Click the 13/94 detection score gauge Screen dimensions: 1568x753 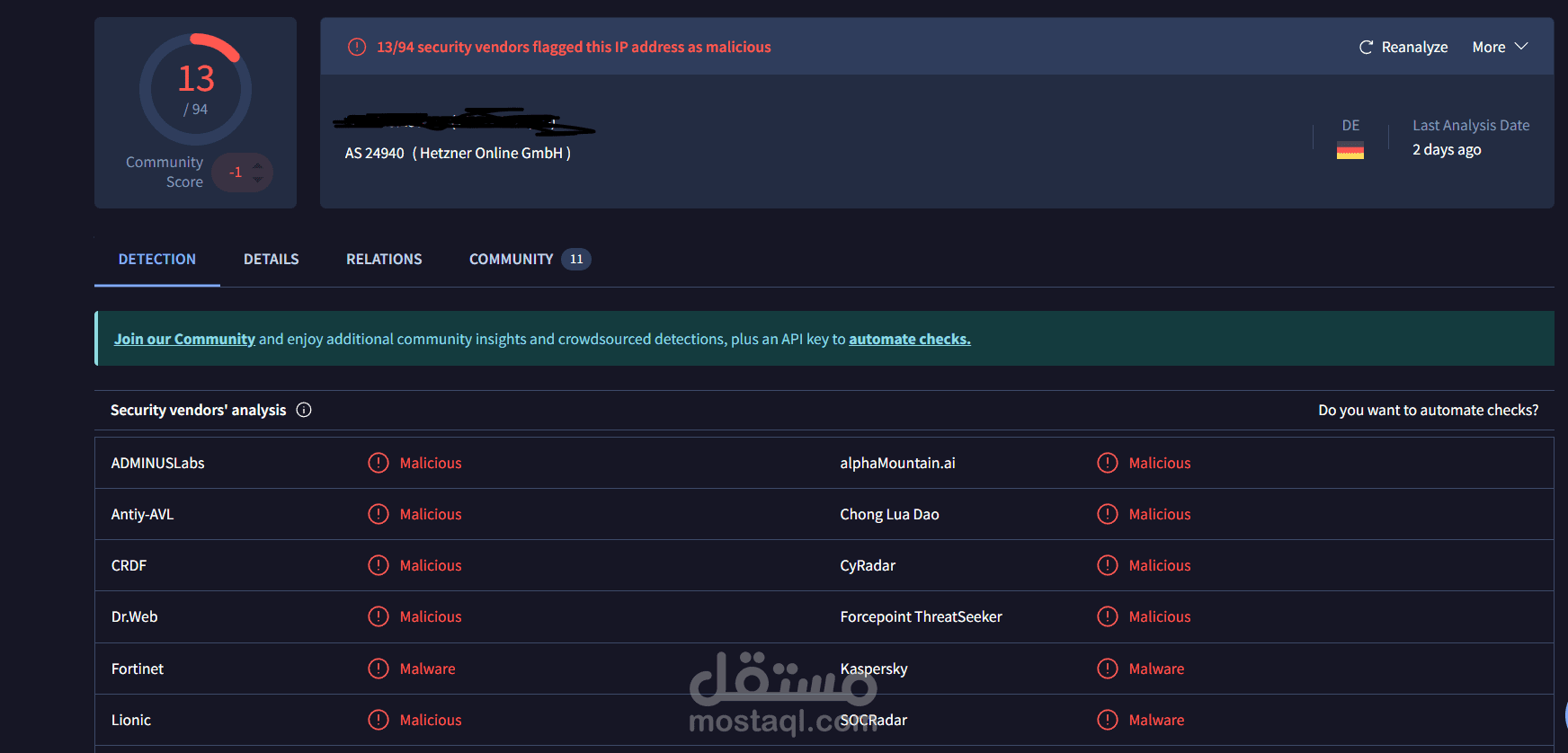point(195,89)
